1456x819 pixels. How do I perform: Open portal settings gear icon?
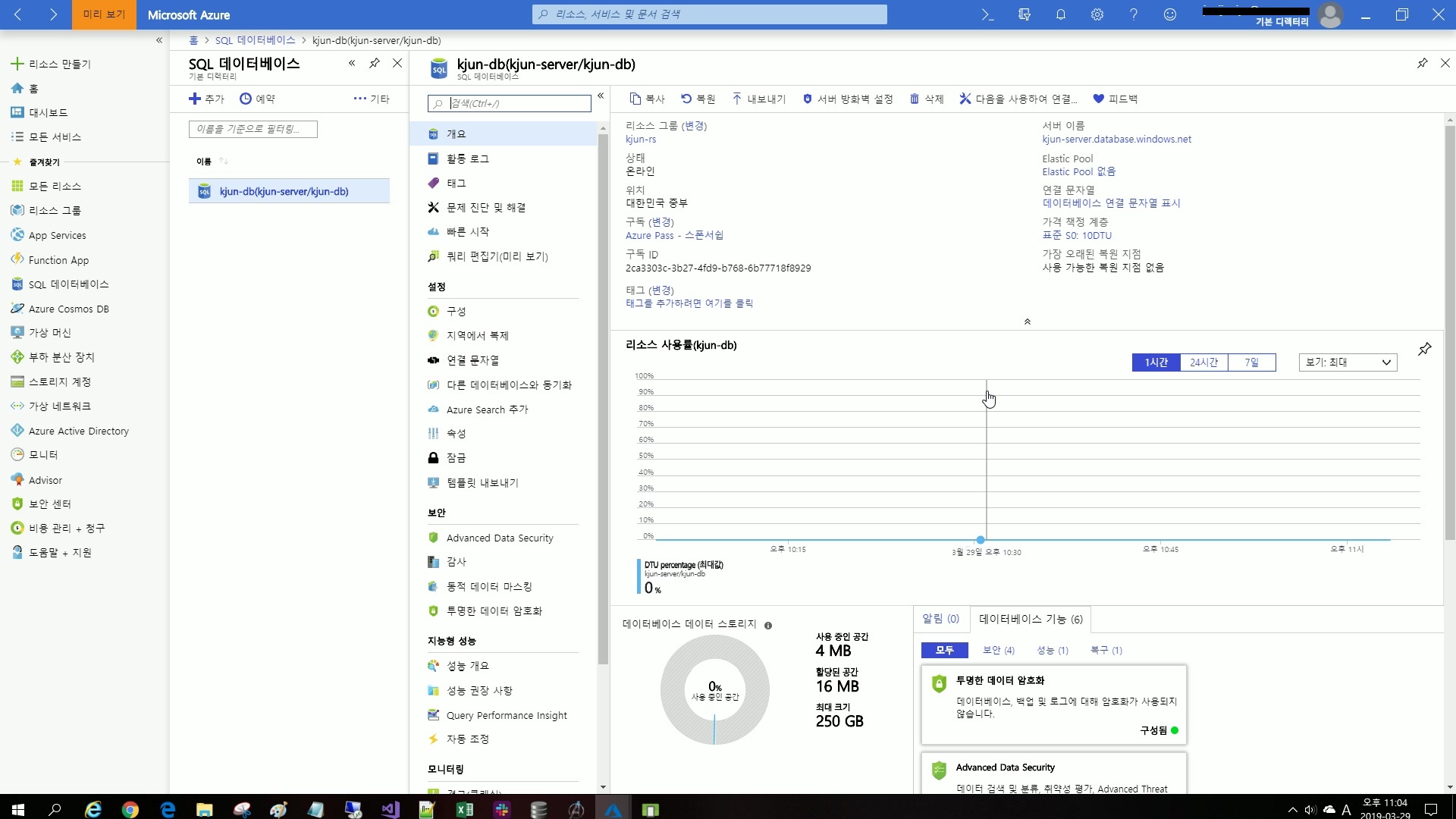(1097, 14)
